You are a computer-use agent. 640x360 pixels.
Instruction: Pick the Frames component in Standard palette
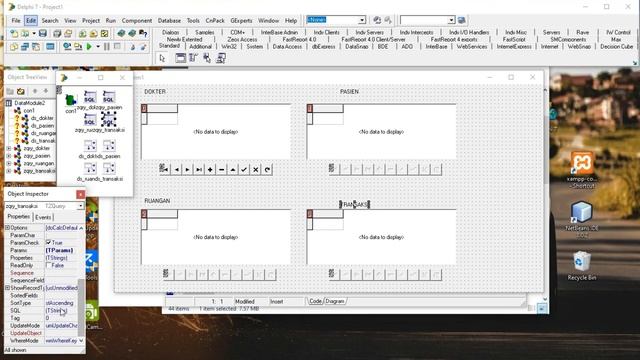(180, 58)
